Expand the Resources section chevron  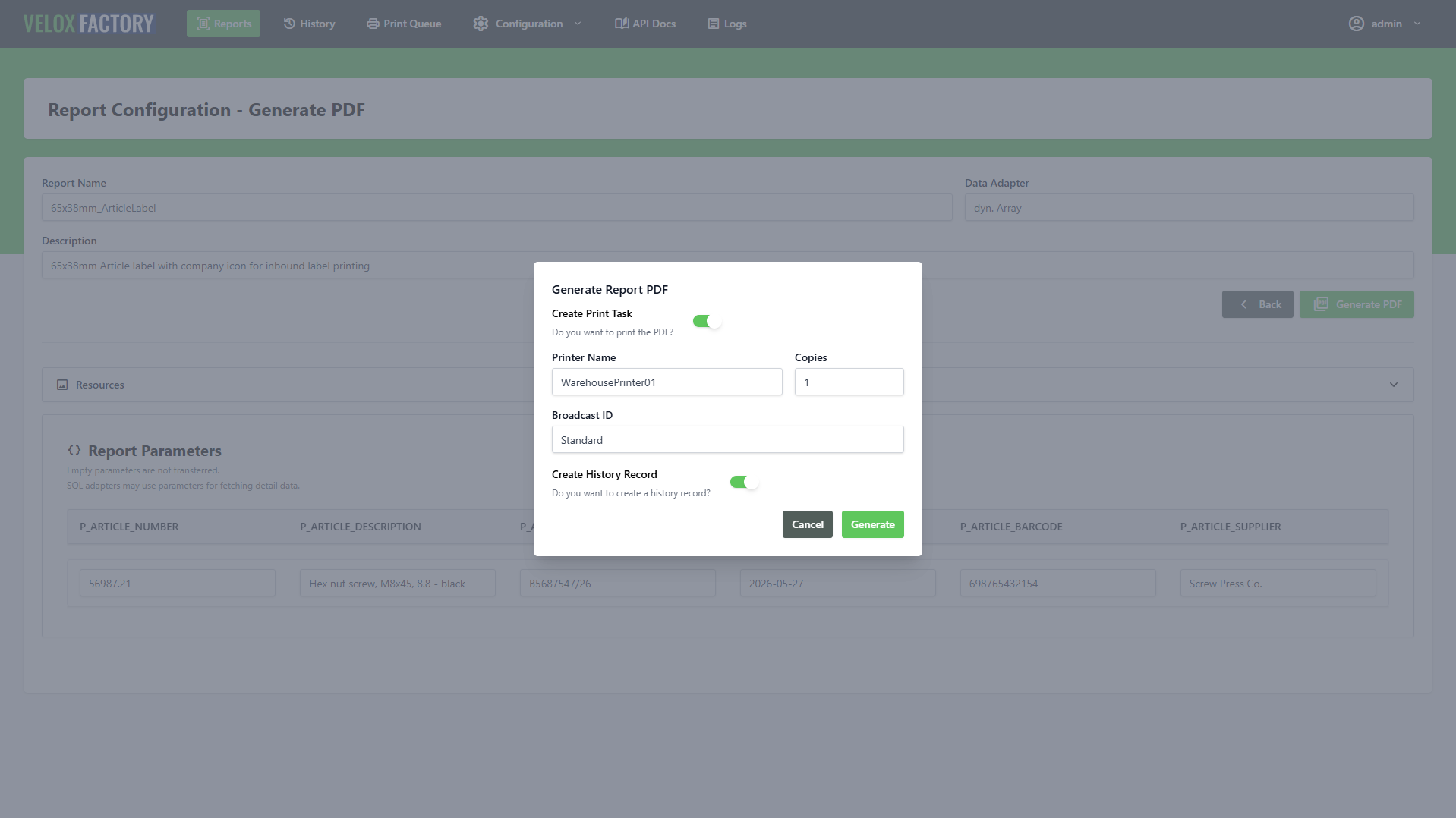pyautogui.click(x=1394, y=385)
